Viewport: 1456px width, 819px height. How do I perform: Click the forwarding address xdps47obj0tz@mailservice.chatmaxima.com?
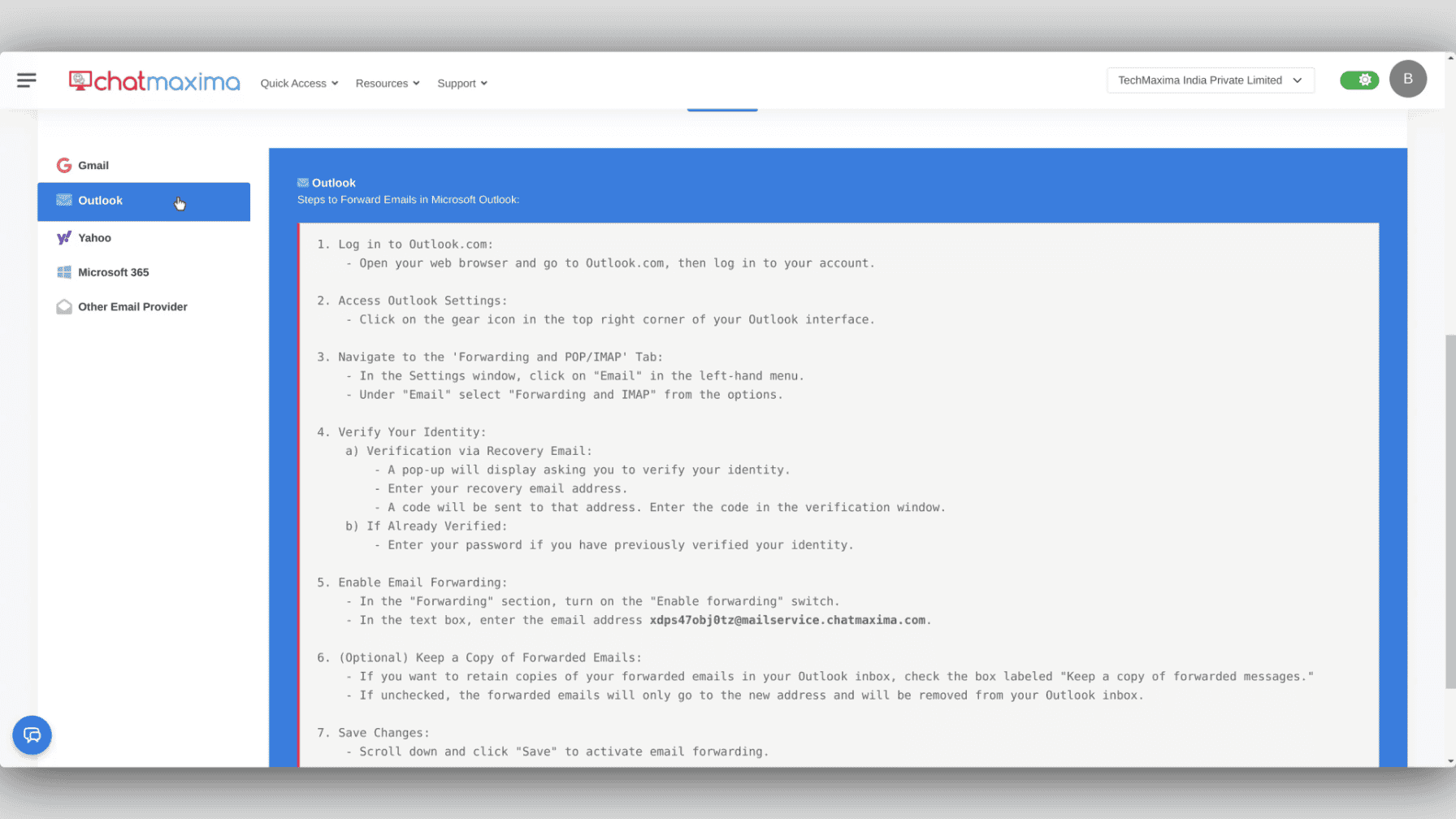787,620
